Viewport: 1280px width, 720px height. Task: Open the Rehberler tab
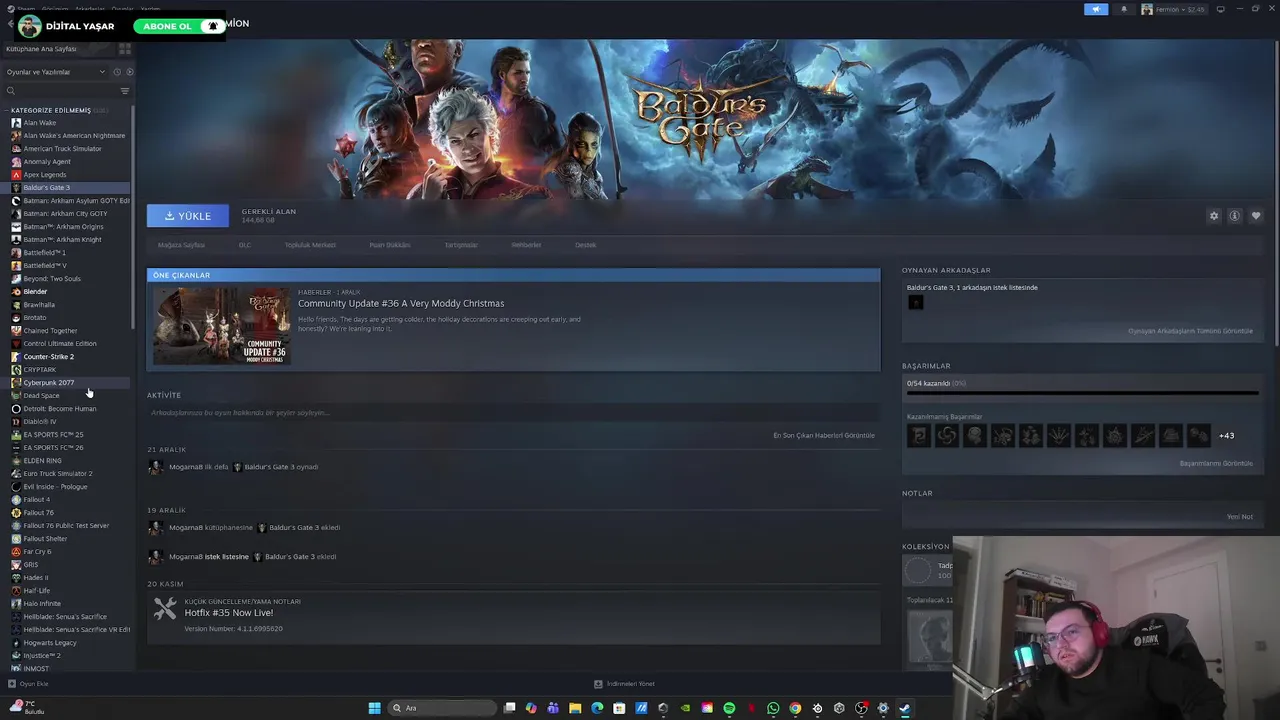coord(526,245)
